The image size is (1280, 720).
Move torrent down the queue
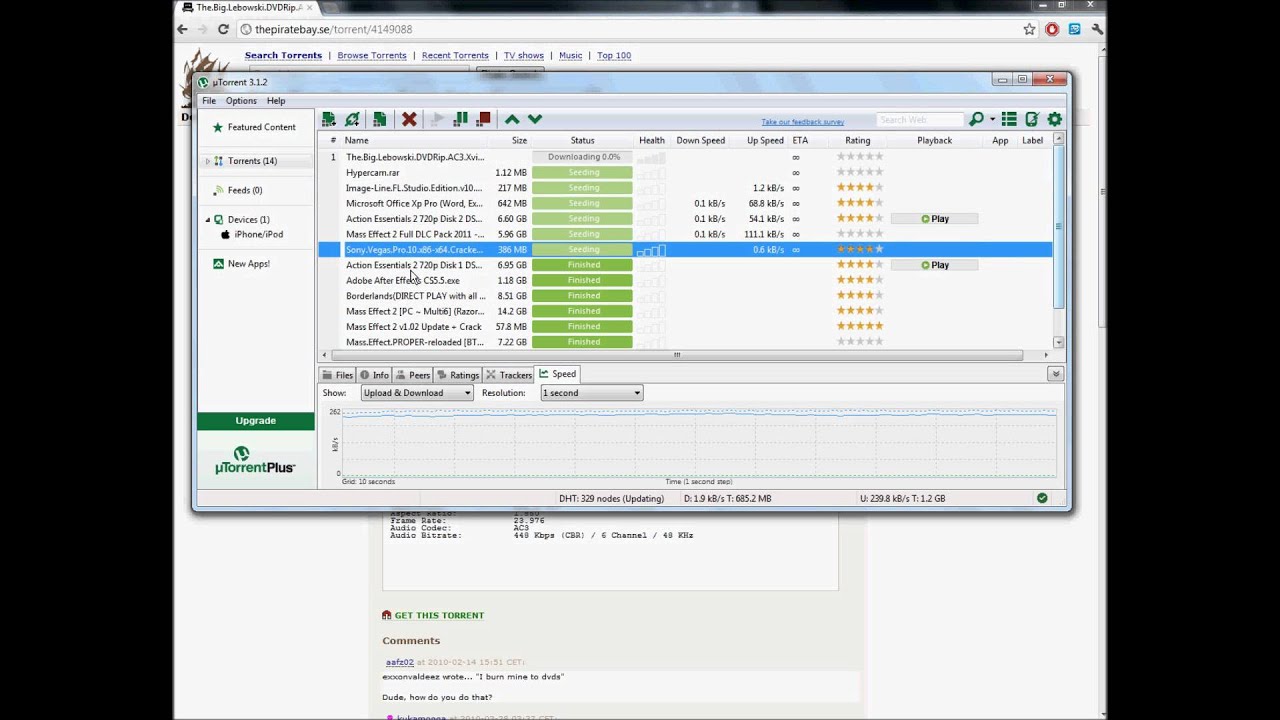tap(535, 119)
